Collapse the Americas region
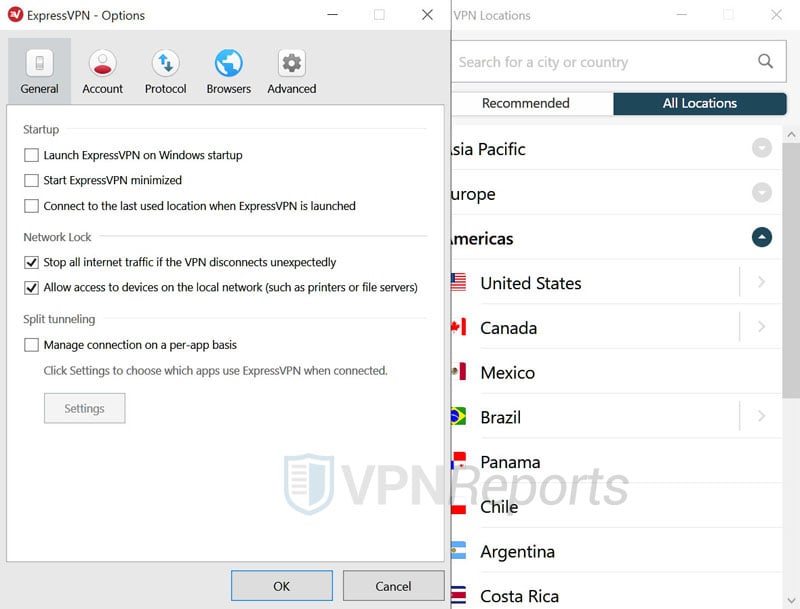The width and height of the screenshot is (800, 609). (x=762, y=237)
